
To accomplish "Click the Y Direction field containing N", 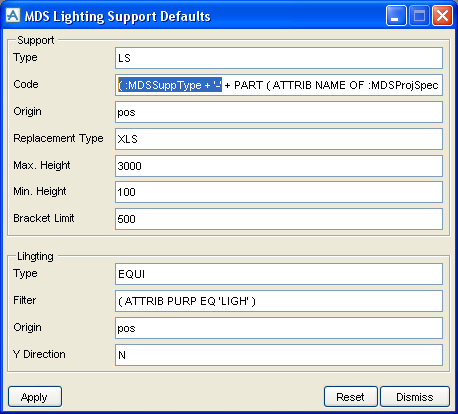I will click(279, 355).
